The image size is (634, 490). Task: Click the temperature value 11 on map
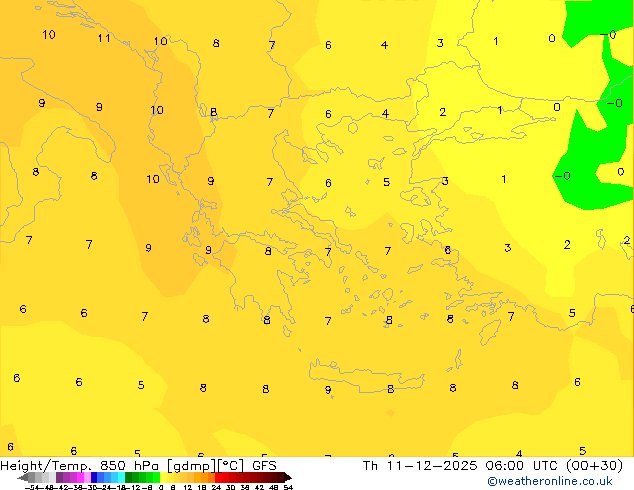pyautogui.click(x=104, y=38)
